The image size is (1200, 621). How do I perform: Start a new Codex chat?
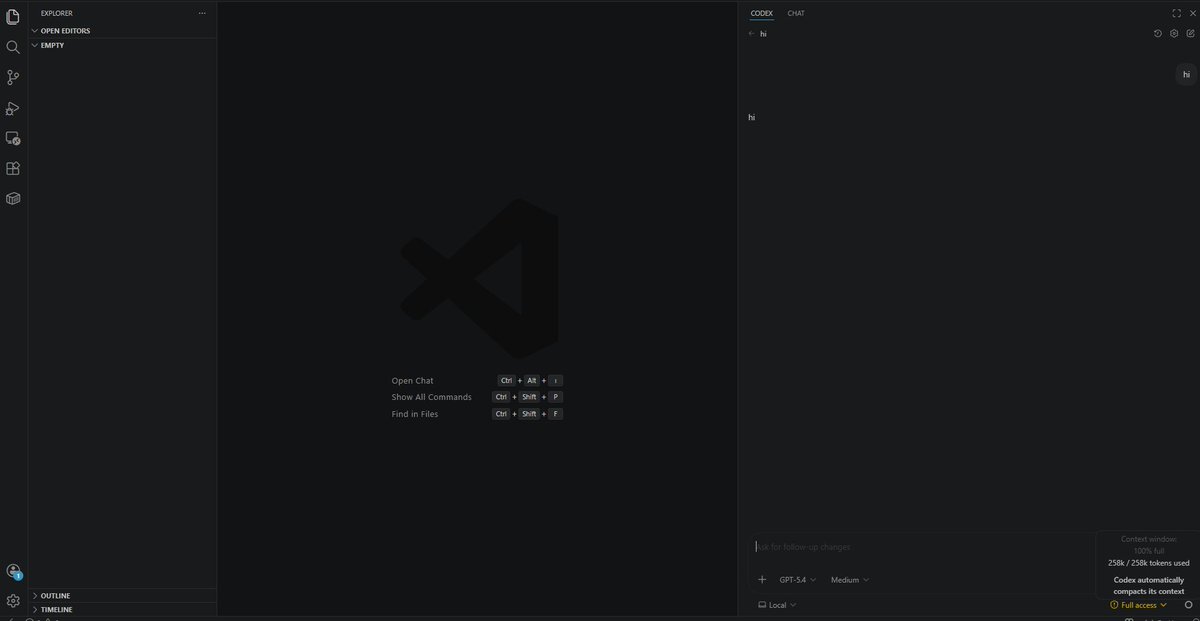[1190, 33]
